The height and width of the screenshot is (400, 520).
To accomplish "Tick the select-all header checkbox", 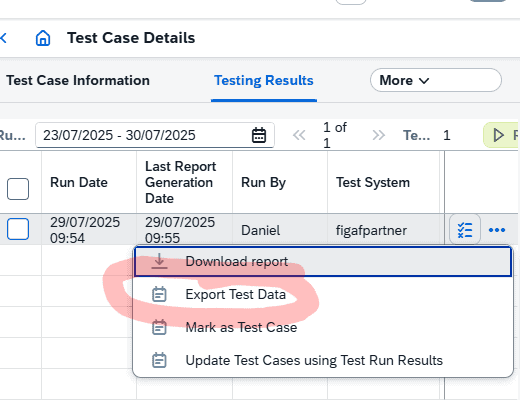I will [18, 189].
